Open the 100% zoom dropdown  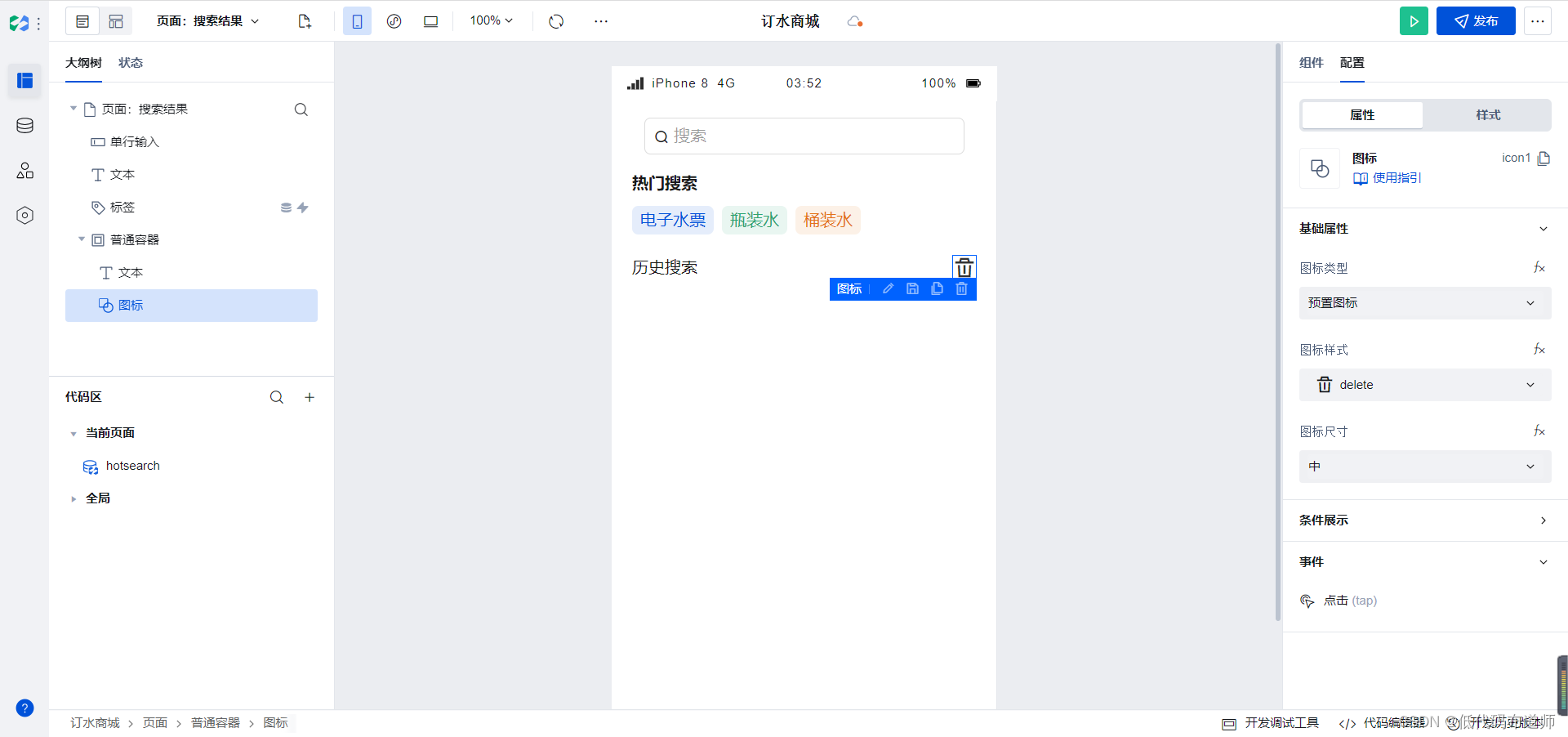[491, 20]
